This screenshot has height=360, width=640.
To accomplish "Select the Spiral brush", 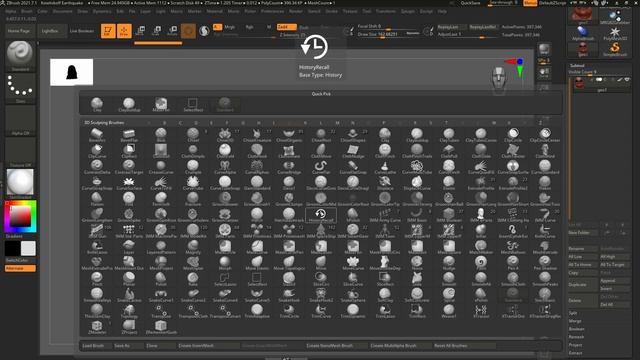I will click(x=449, y=295).
